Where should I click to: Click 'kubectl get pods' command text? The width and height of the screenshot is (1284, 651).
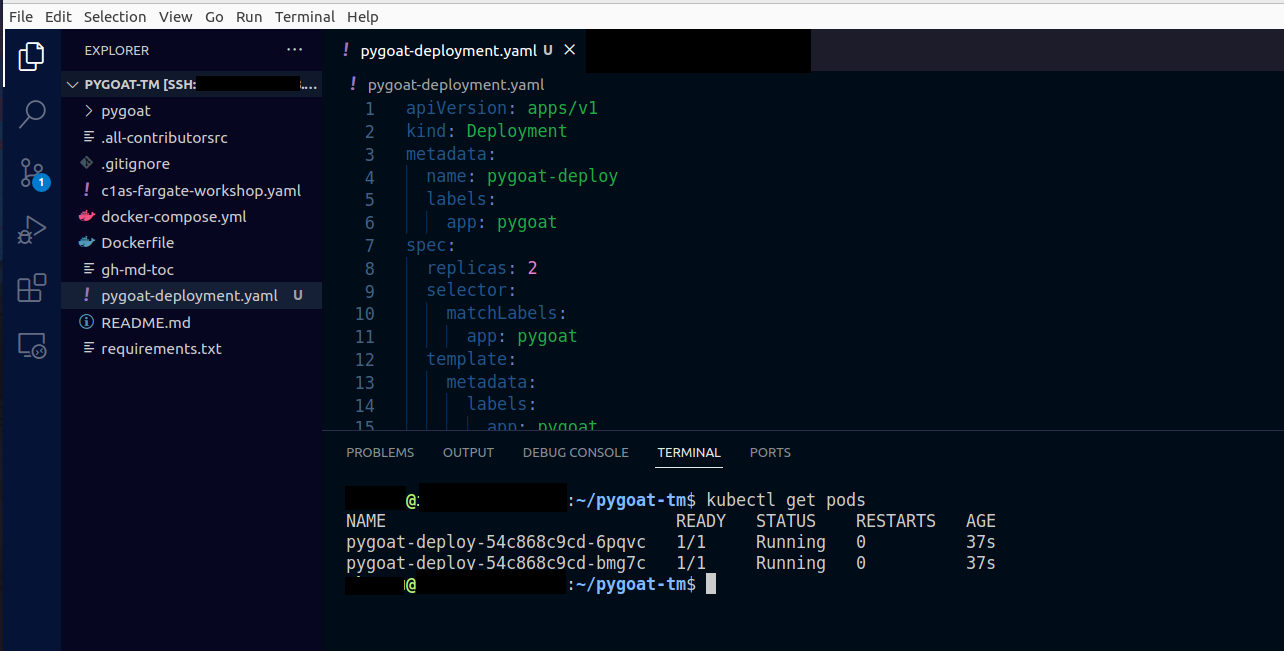click(786, 500)
